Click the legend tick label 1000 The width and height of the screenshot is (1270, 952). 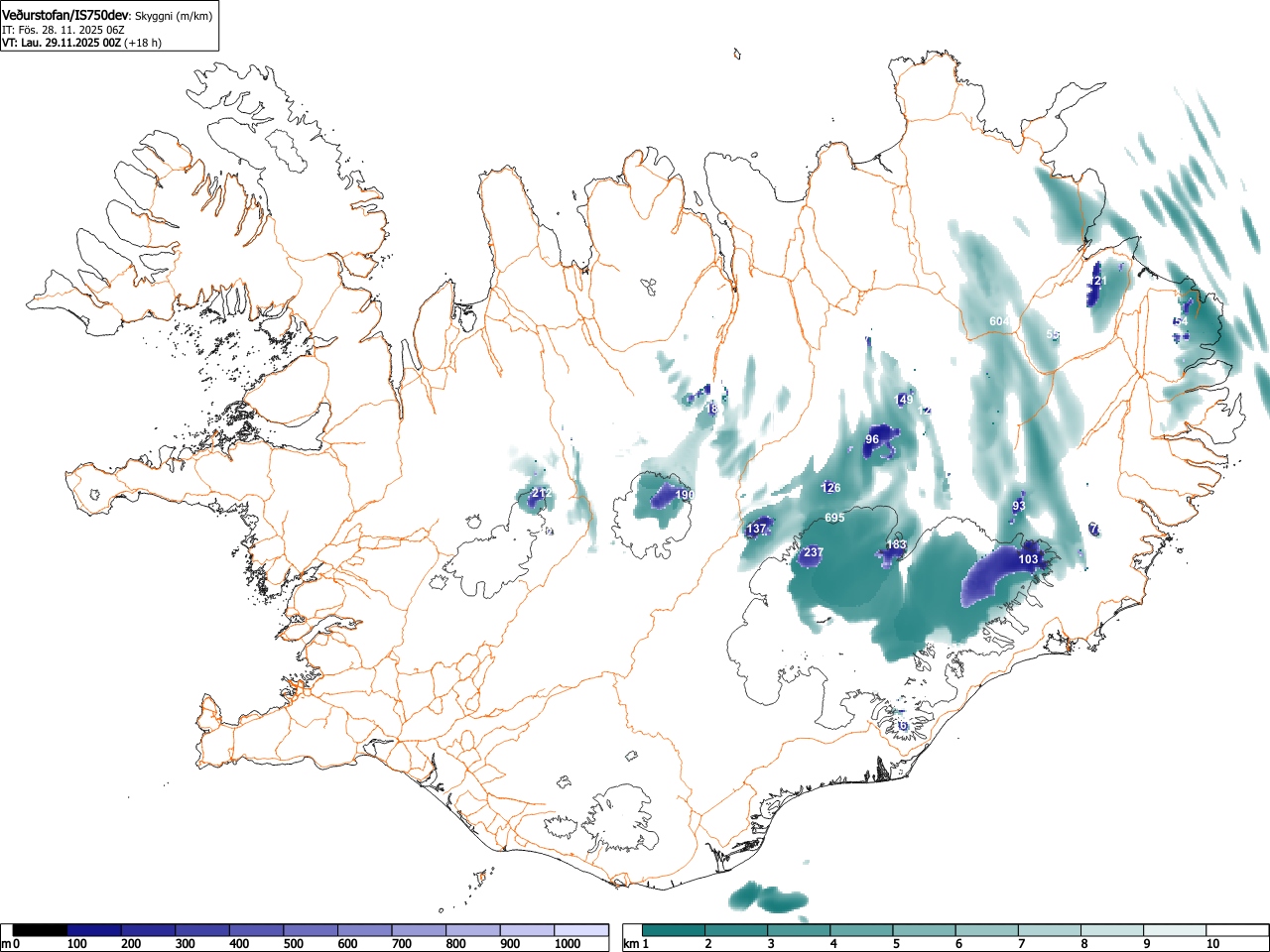pos(568,944)
